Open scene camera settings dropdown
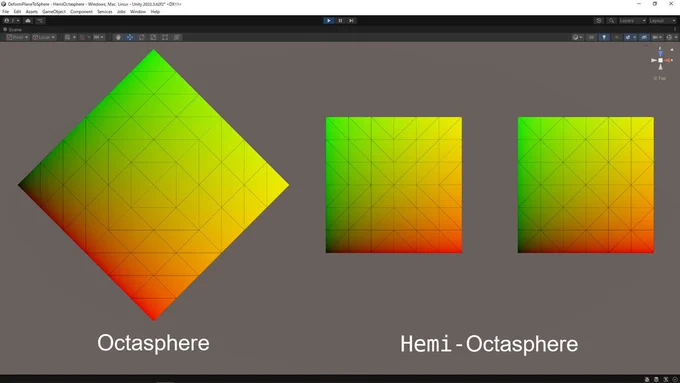680x383 pixels. coord(657,37)
